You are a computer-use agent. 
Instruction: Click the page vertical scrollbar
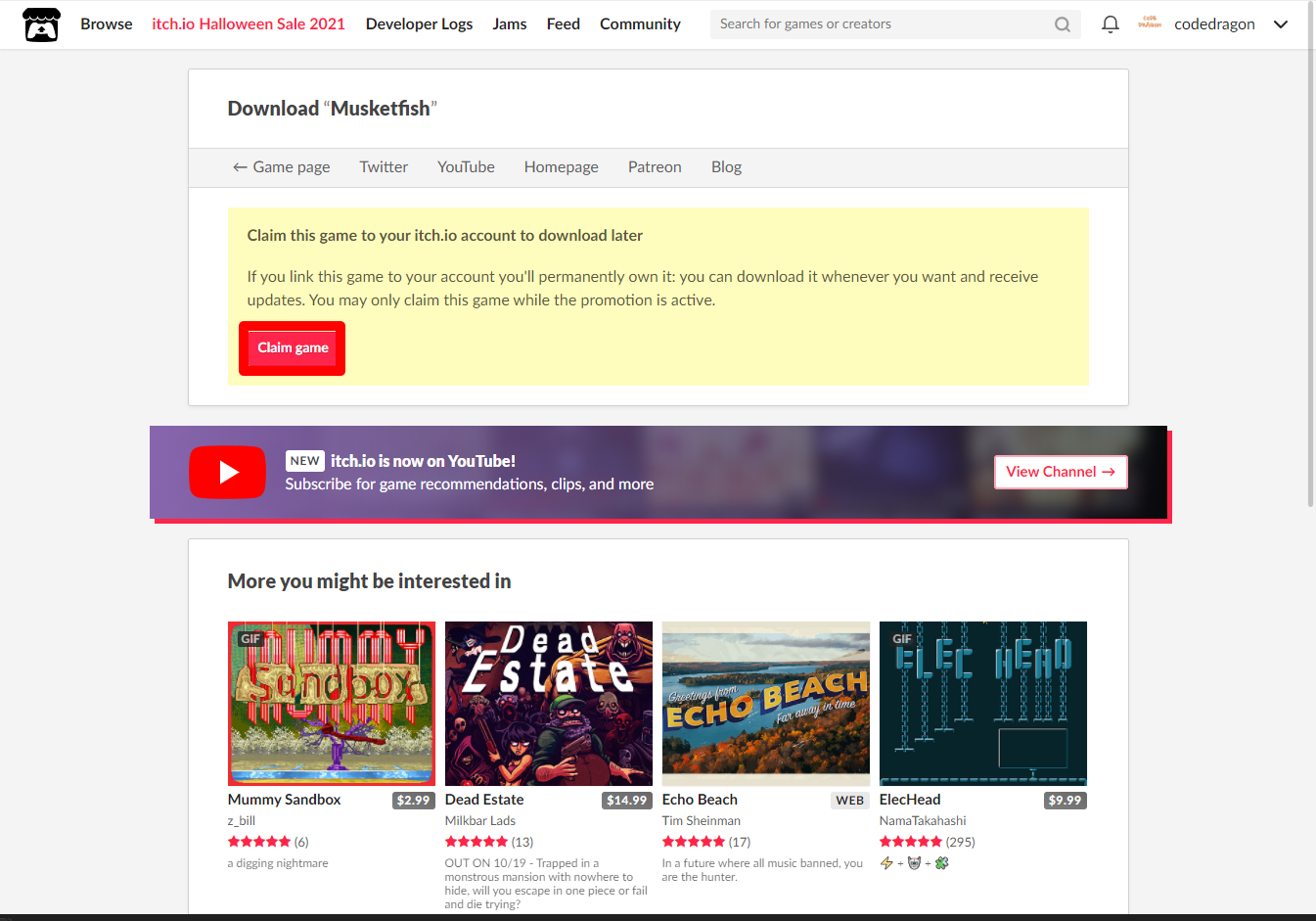(x=1311, y=254)
